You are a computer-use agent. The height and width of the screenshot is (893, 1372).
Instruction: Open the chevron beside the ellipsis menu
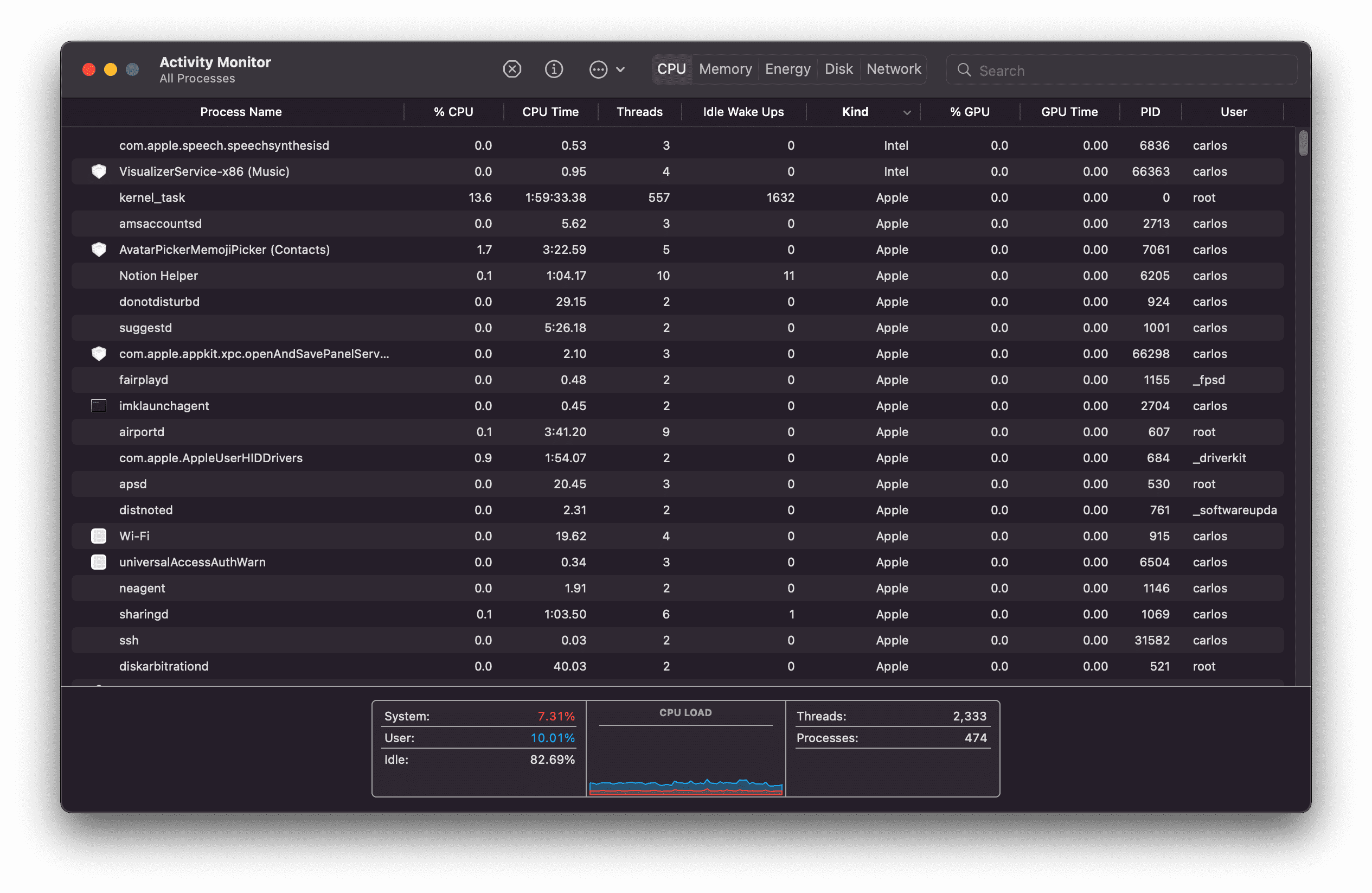620,69
